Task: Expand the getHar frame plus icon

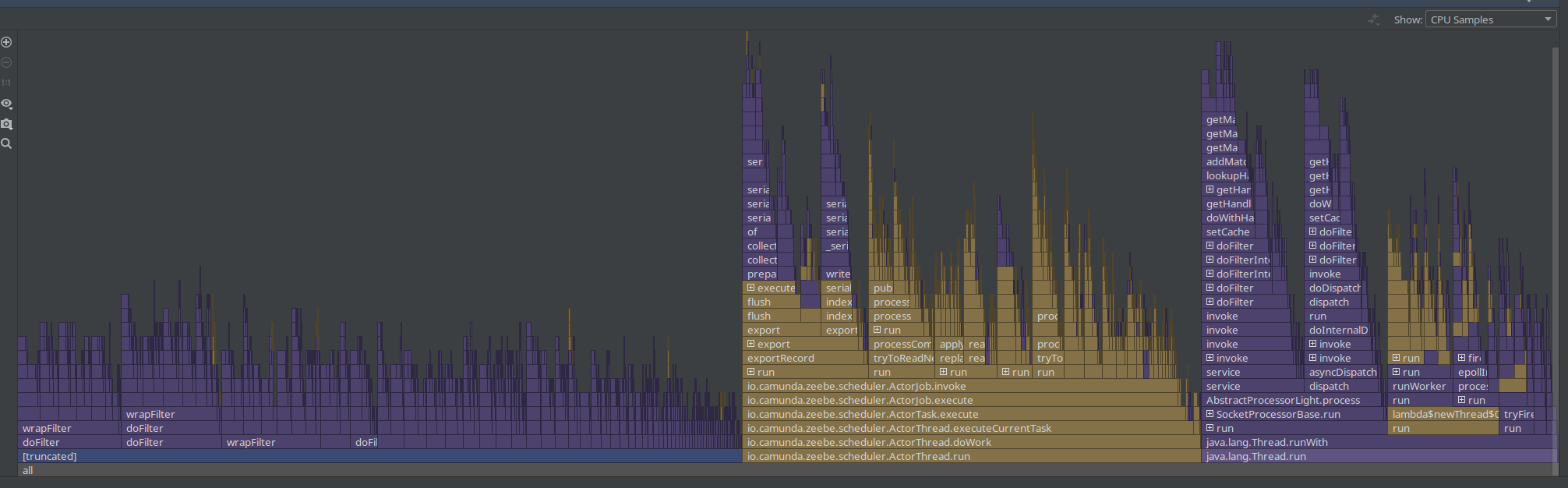Action: pyautogui.click(x=1210, y=189)
